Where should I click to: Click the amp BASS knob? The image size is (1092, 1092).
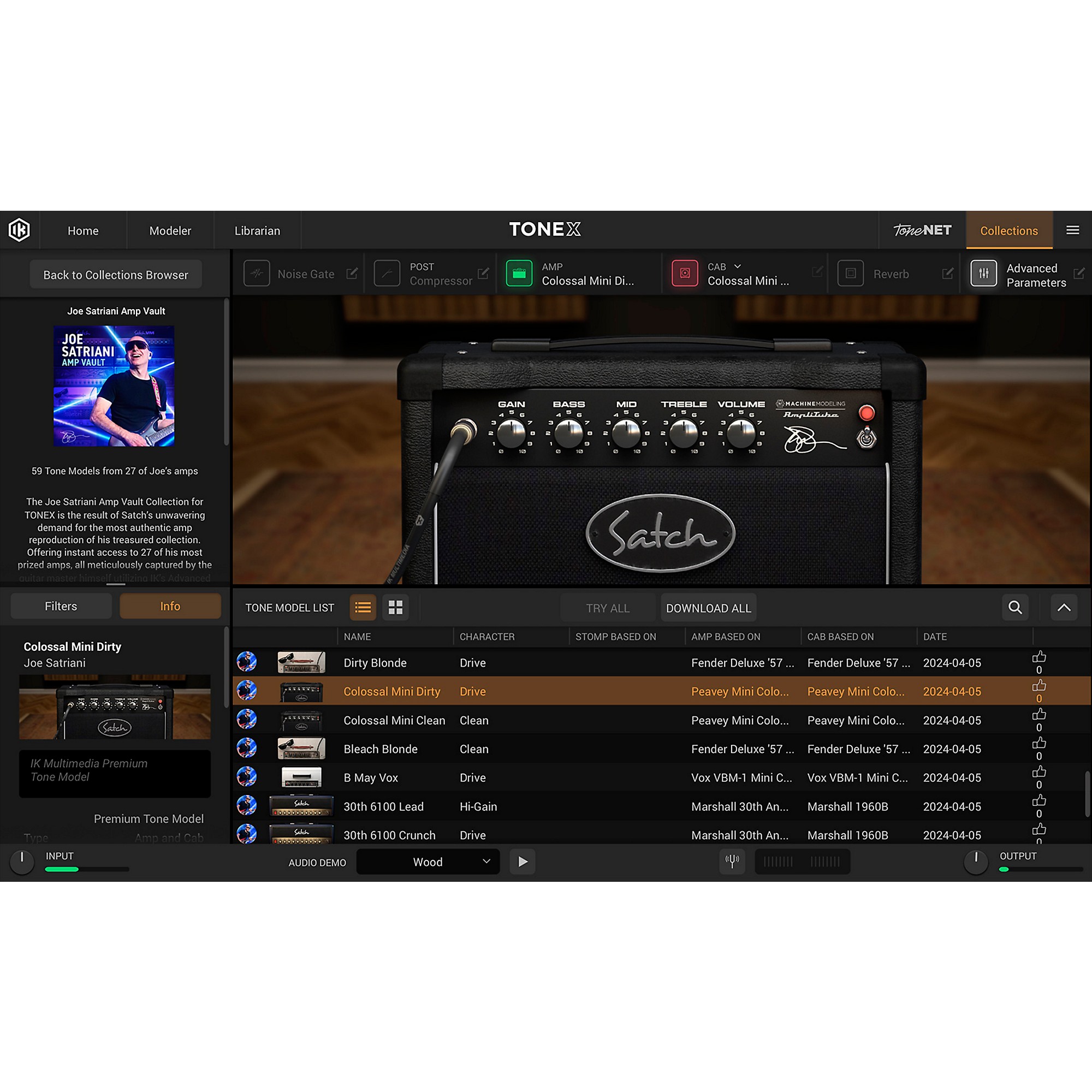point(568,434)
